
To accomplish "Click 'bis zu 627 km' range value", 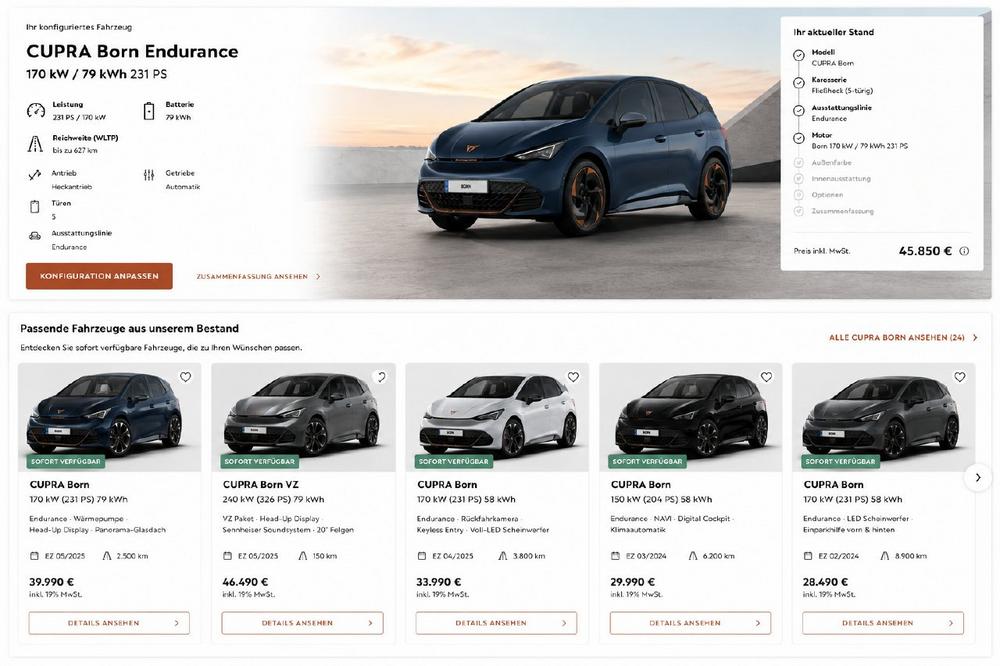I will click(x=75, y=151).
